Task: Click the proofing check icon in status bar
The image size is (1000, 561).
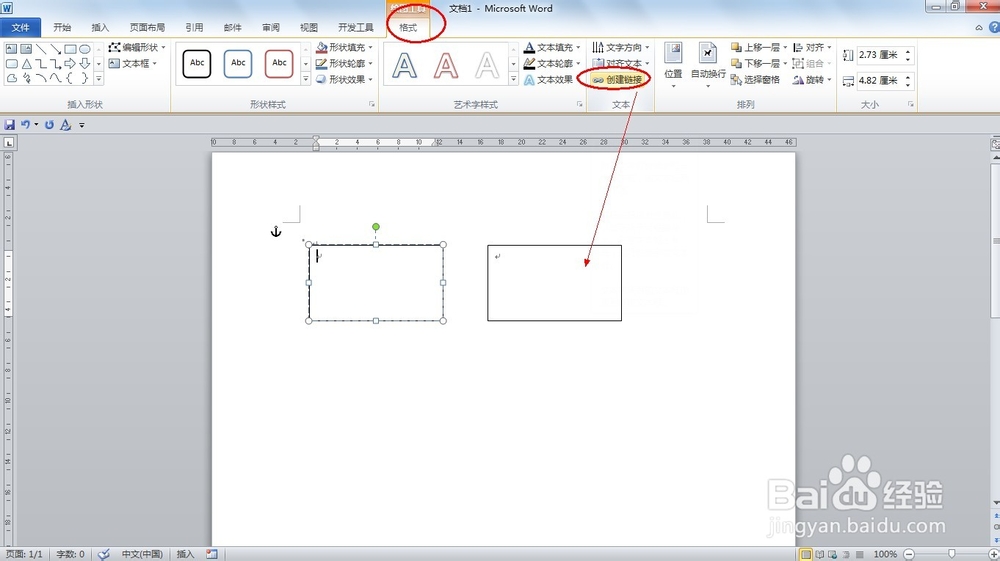Action: click(x=104, y=554)
